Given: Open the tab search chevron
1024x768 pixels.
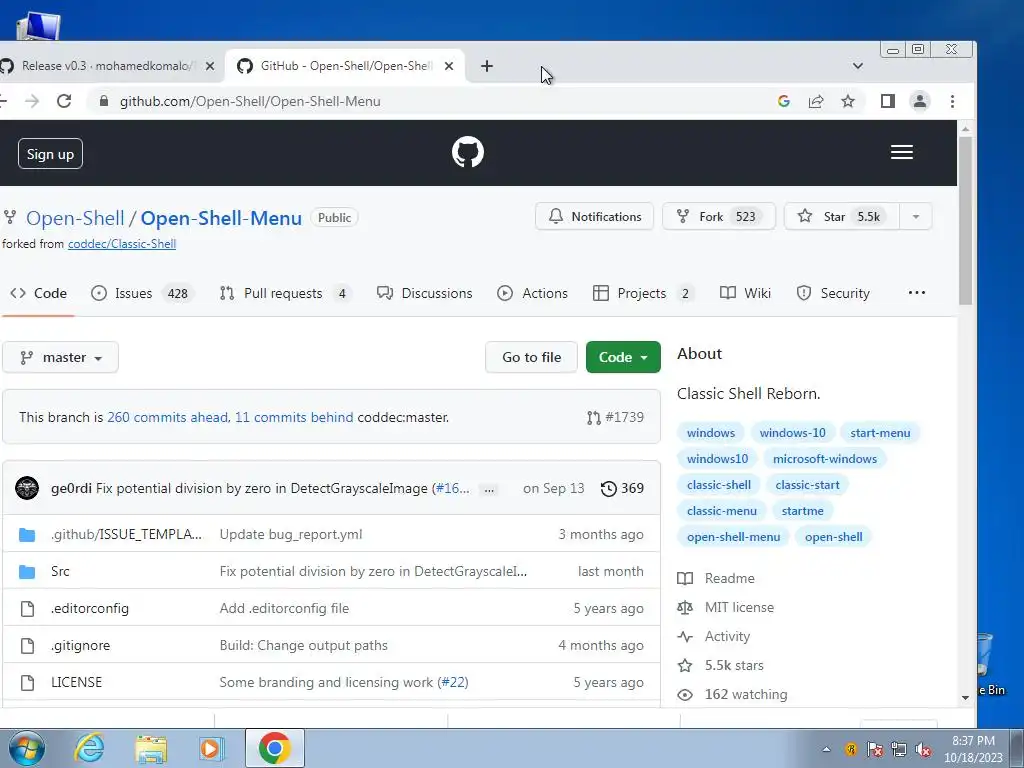Looking at the screenshot, I should 857,66.
